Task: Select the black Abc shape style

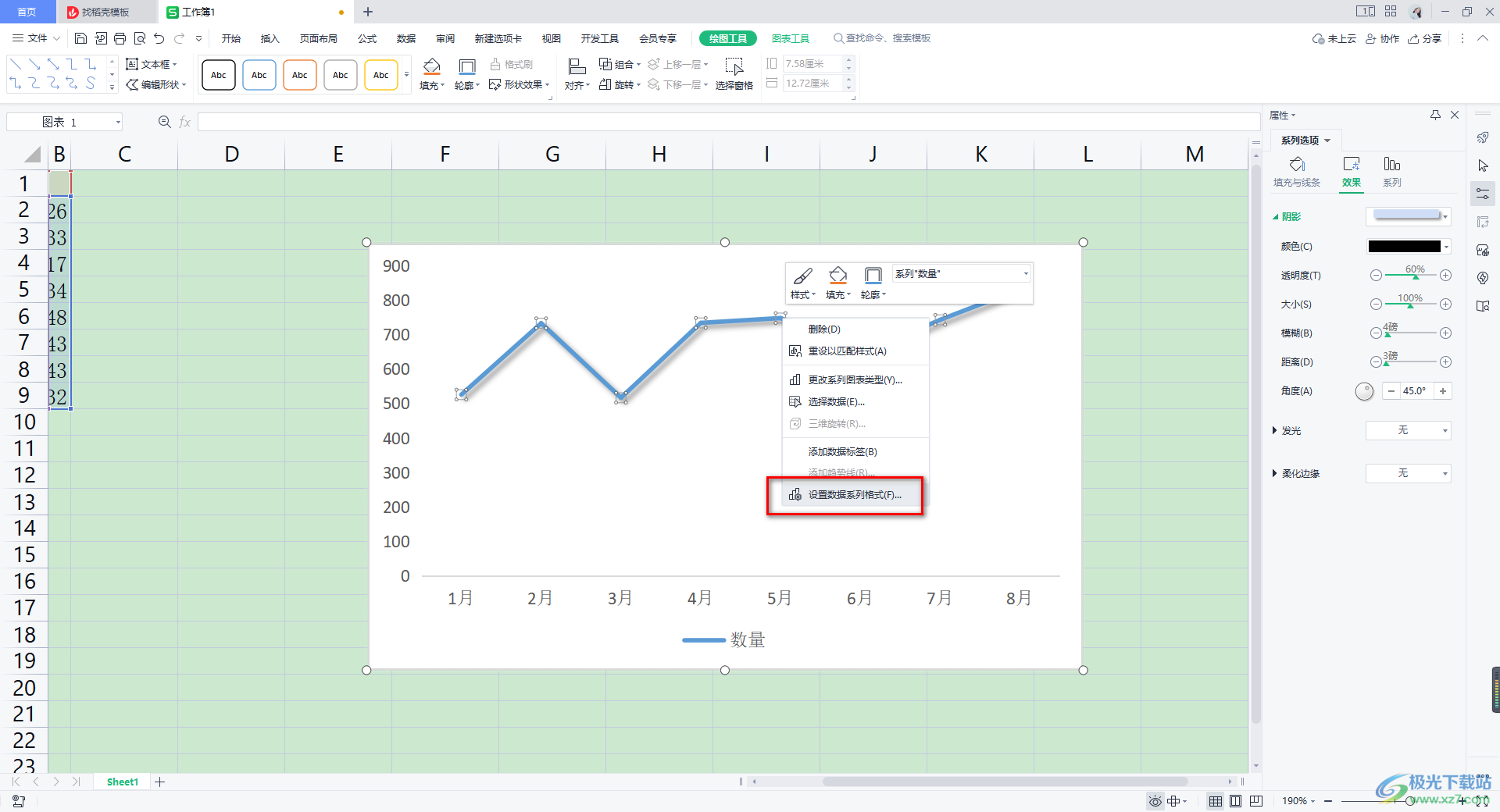Action: (x=219, y=75)
